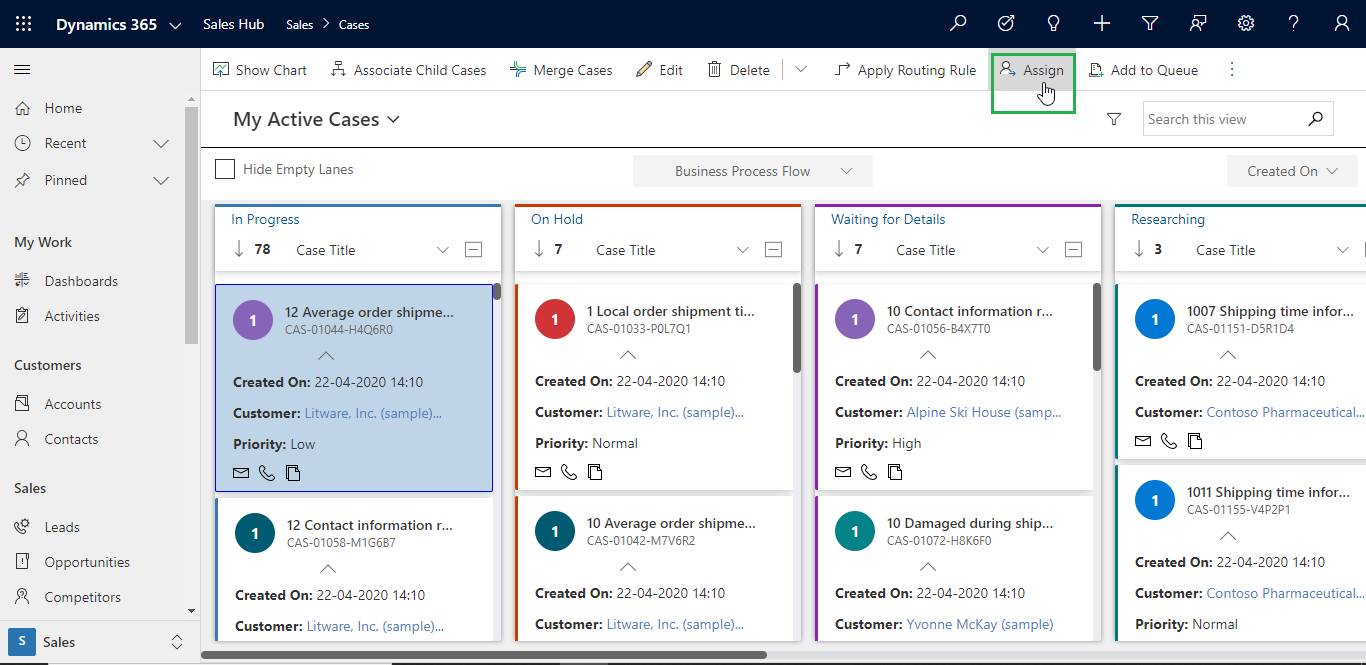Click Sales breadcrumb link in header

click(x=299, y=25)
